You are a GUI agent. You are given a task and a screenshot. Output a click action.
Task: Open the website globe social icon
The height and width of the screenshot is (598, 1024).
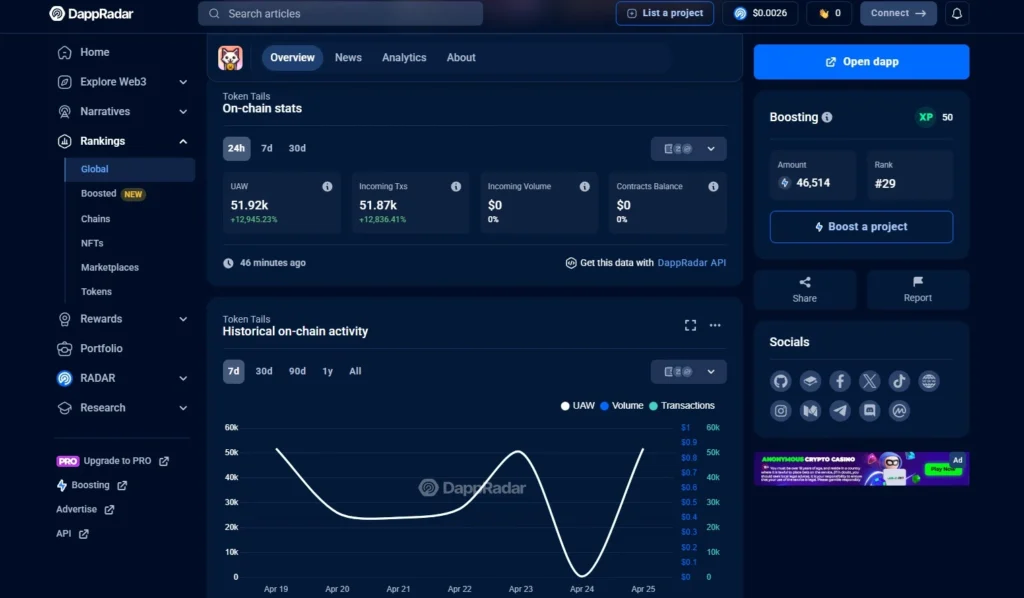pyautogui.click(x=929, y=381)
